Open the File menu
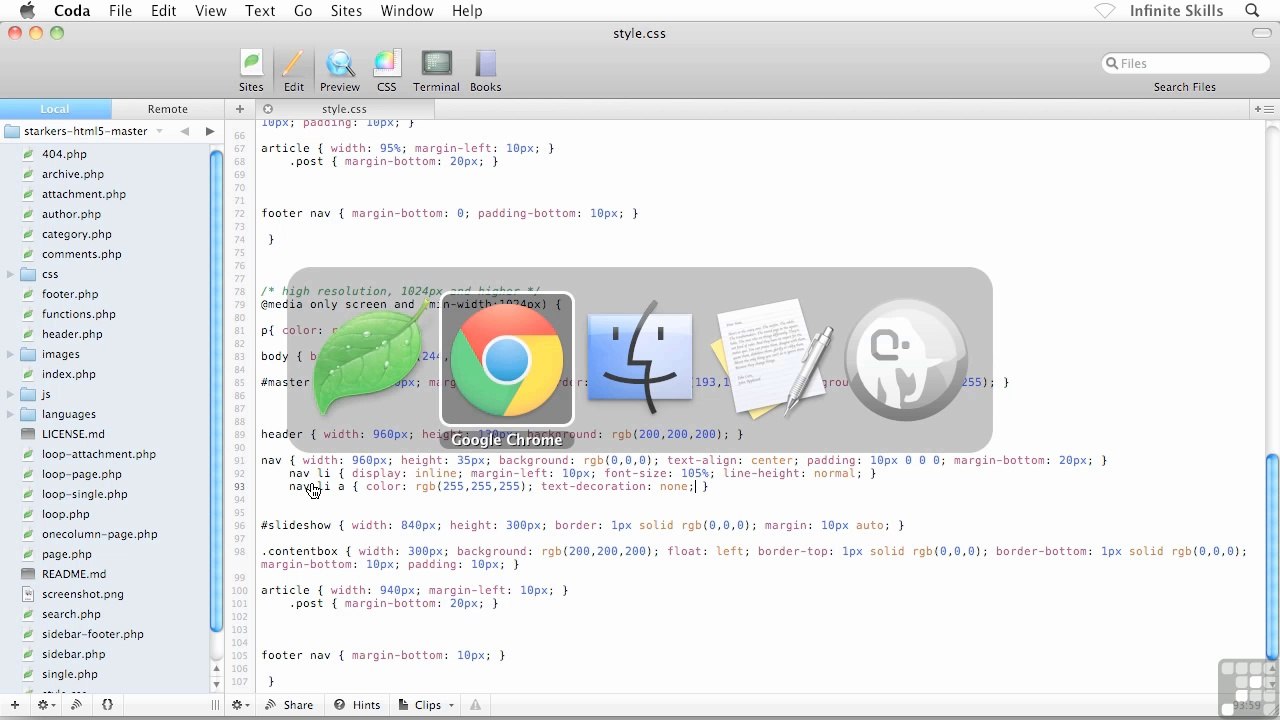Image resolution: width=1280 pixels, height=720 pixels. (120, 11)
